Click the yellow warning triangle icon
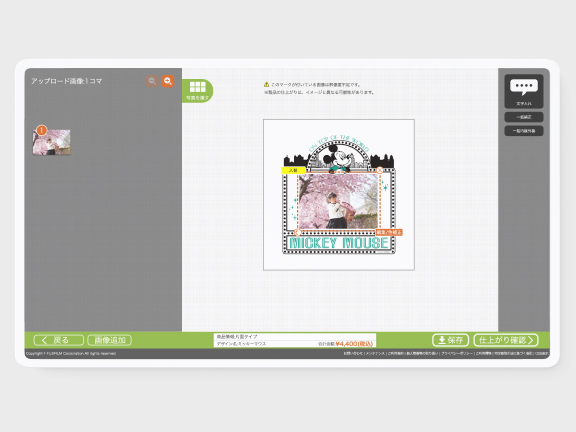 pyautogui.click(x=267, y=84)
